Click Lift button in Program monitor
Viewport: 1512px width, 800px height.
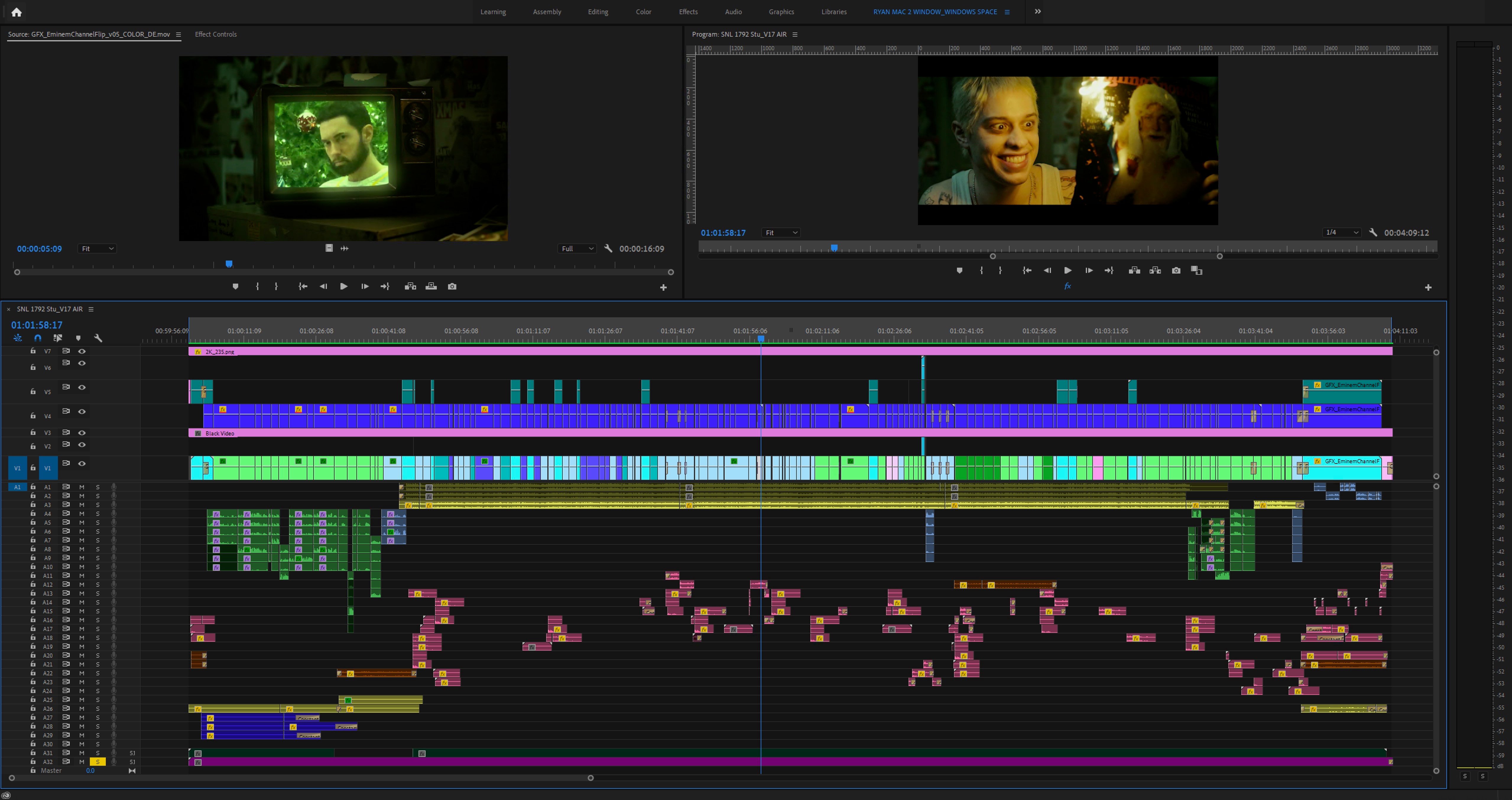click(1135, 270)
